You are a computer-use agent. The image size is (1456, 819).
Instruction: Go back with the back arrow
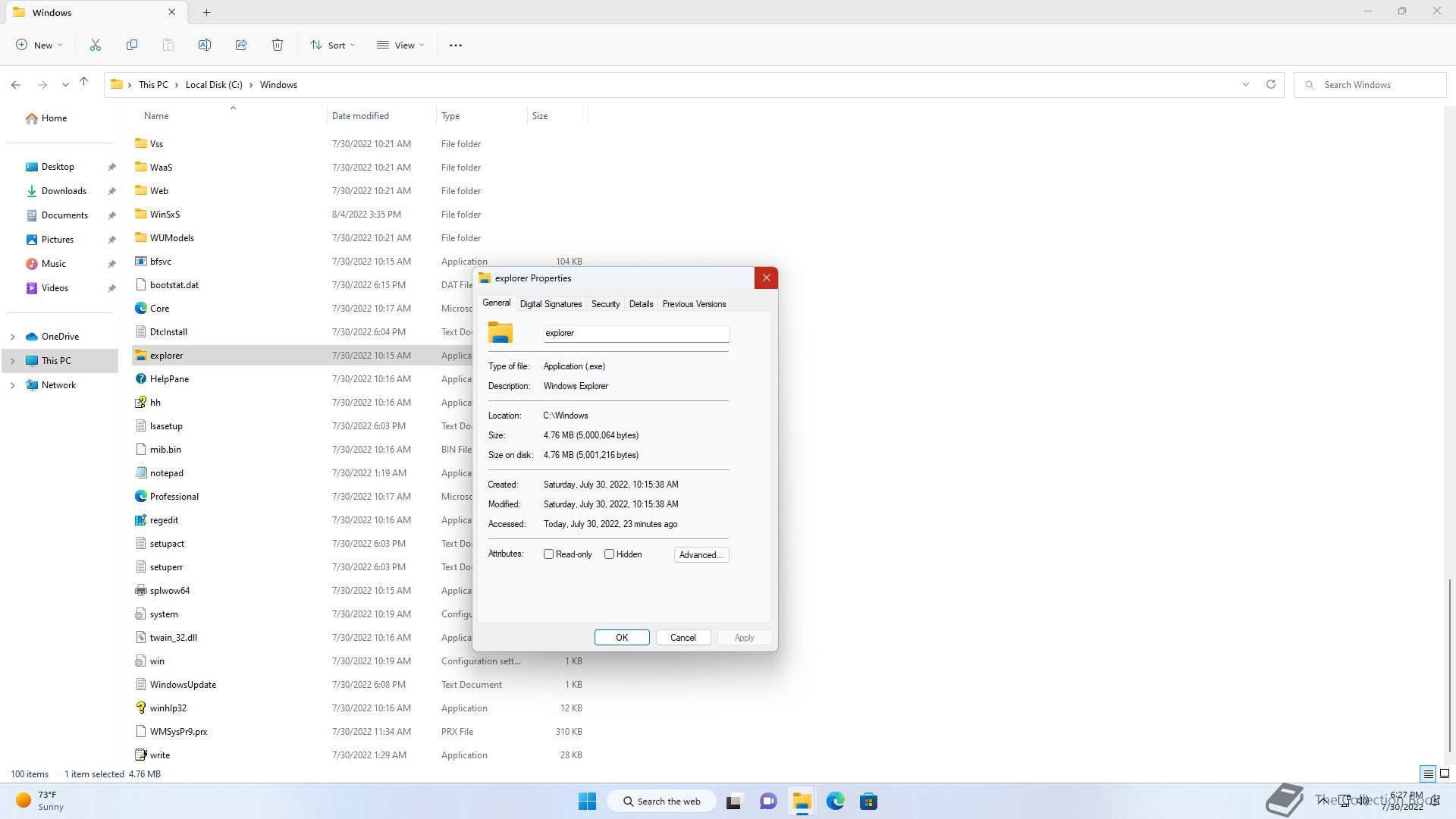coord(16,85)
